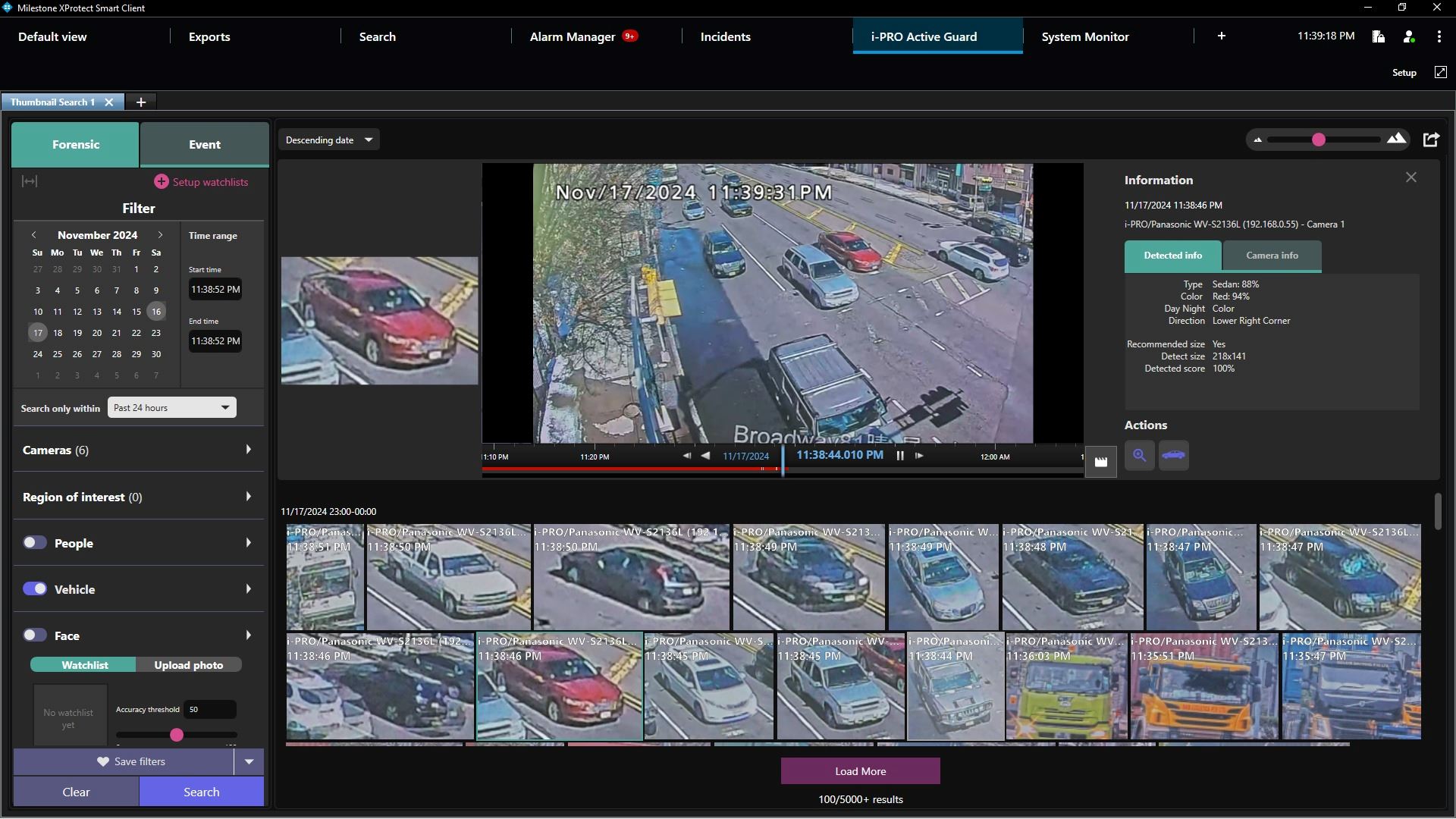Go to previous month in calendar

(x=34, y=235)
